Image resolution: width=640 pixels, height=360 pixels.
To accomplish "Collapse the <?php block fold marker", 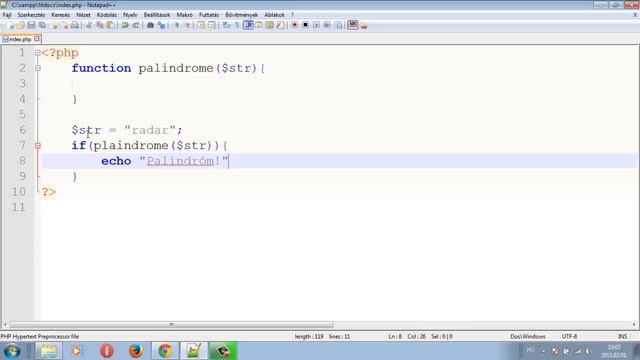I will tap(38, 53).
